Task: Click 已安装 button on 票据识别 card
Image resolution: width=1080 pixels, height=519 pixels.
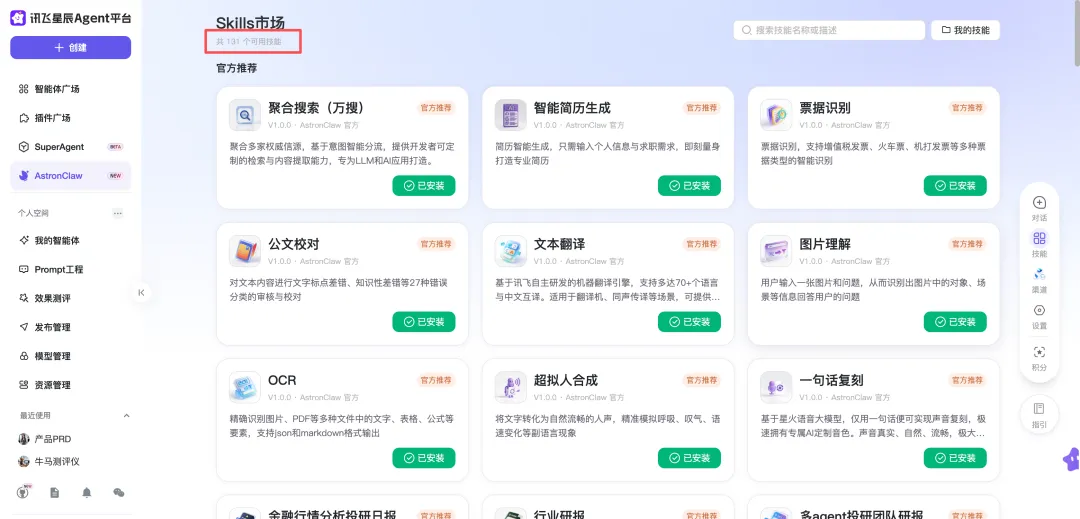Action: (x=955, y=186)
